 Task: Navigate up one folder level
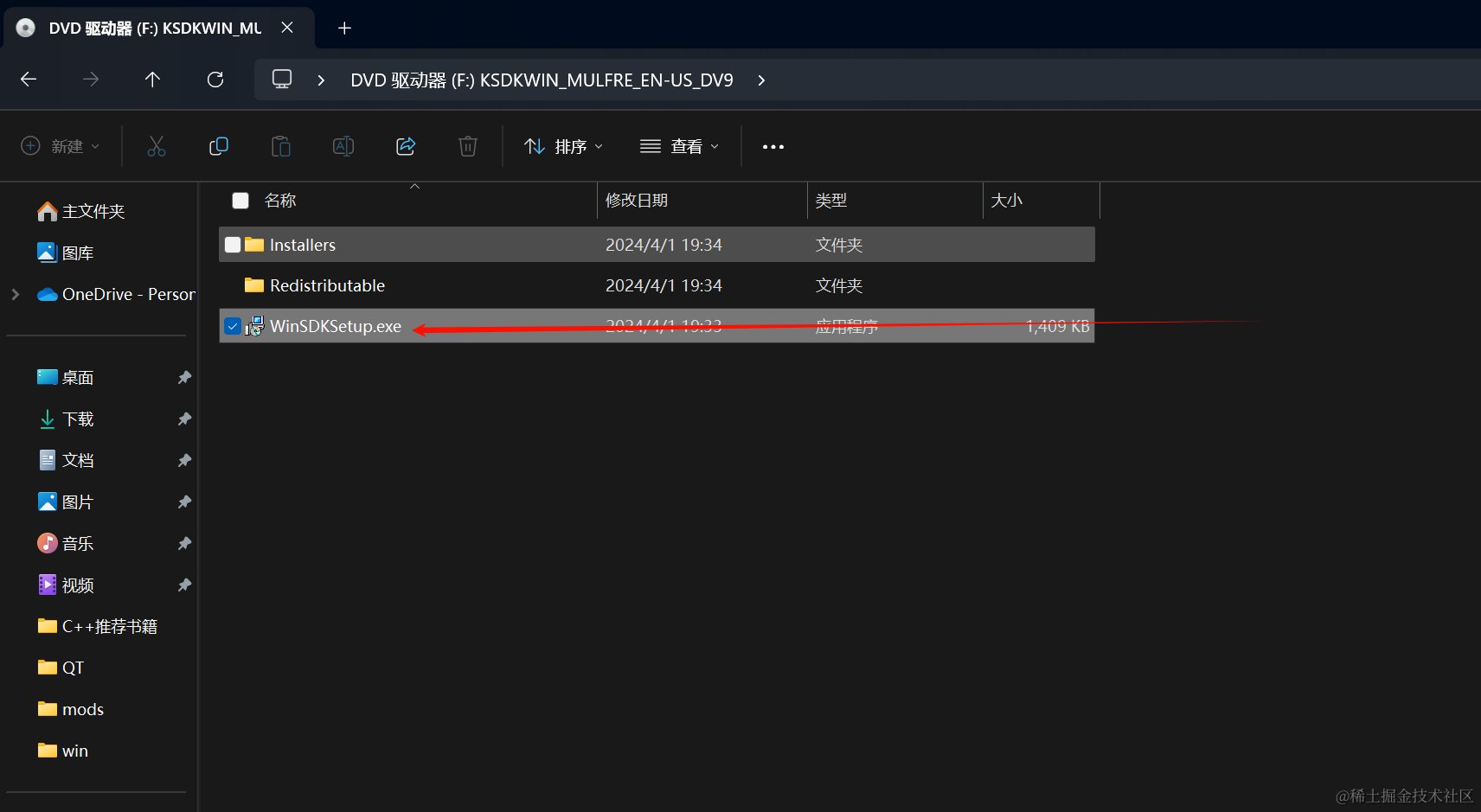pyautogui.click(x=153, y=80)
